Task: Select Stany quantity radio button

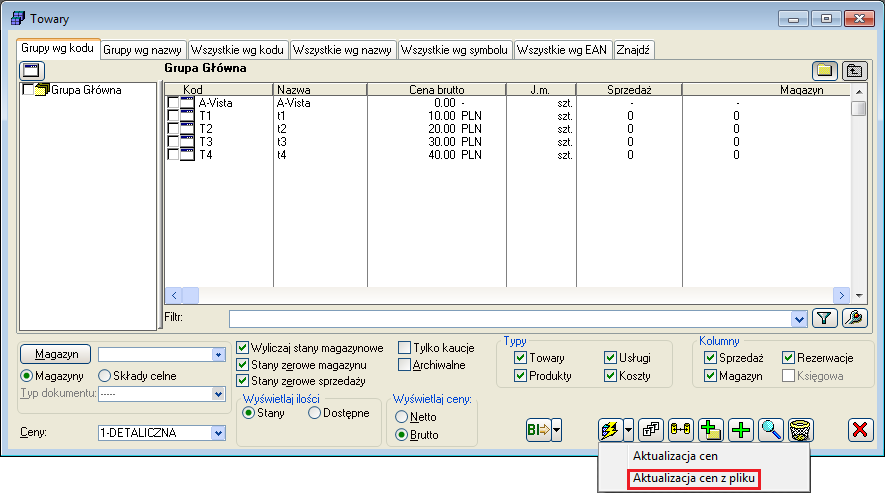Action: click(248, 413)
